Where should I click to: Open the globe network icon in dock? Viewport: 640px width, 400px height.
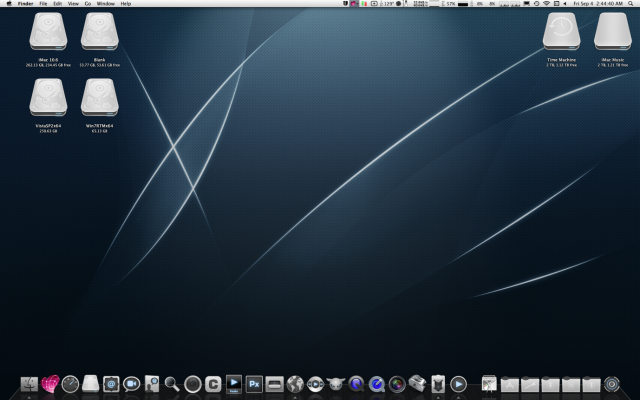click(295, 384)
